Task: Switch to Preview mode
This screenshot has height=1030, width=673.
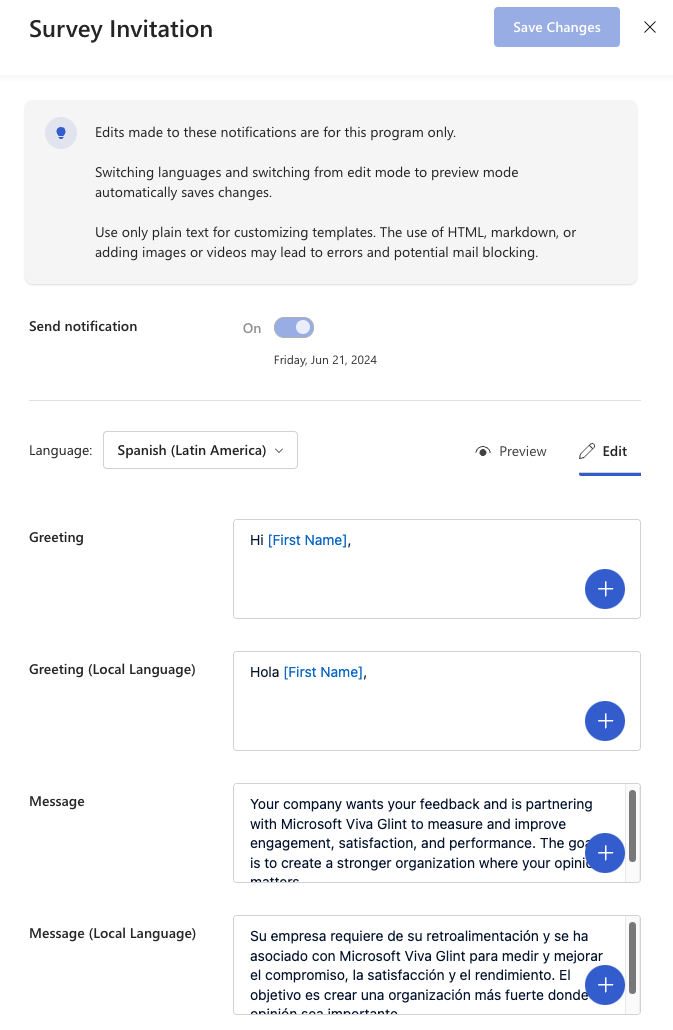Action: (511, 451)
